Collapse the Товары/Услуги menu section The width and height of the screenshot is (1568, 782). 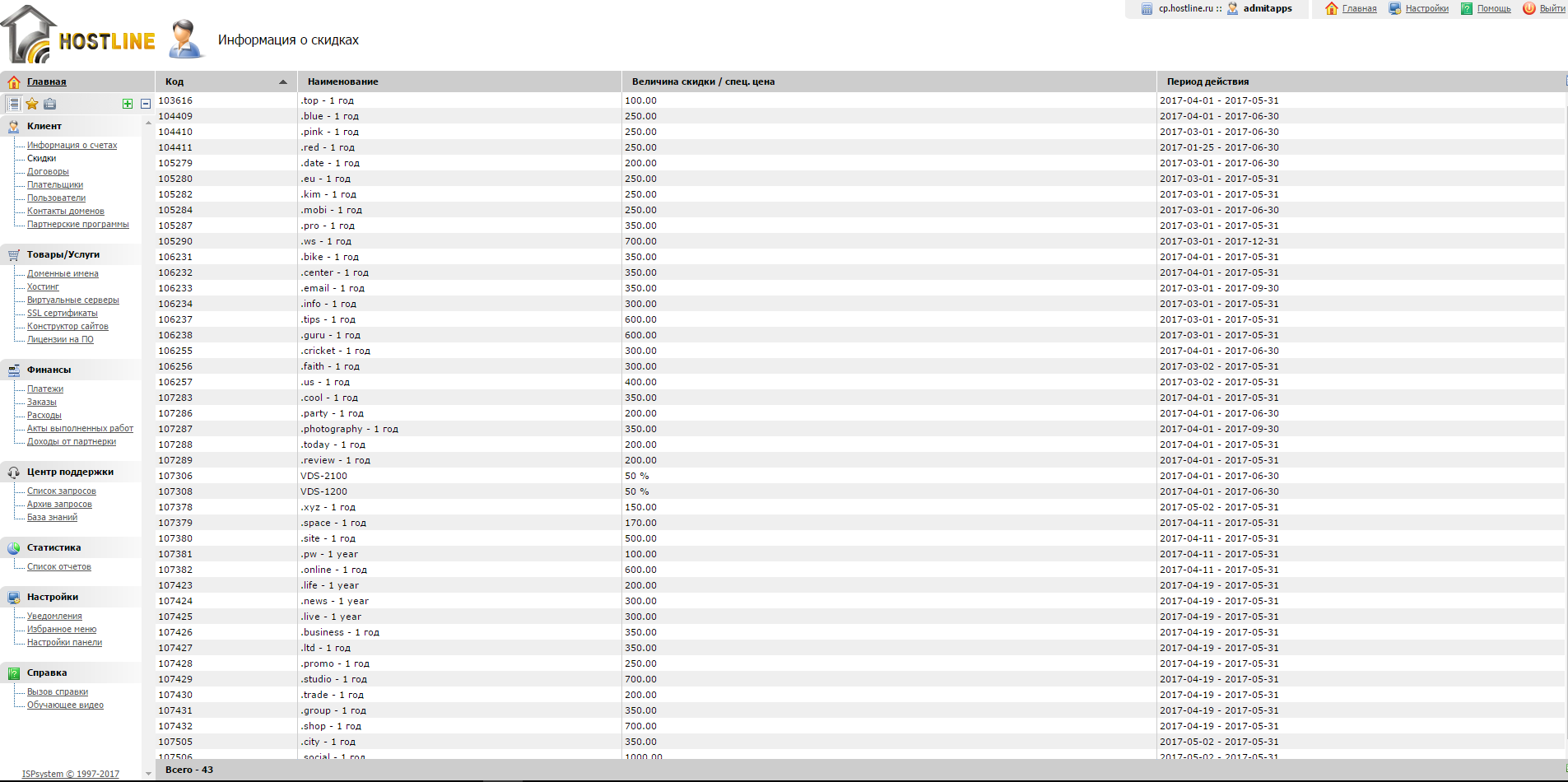(x=63, y=254)
